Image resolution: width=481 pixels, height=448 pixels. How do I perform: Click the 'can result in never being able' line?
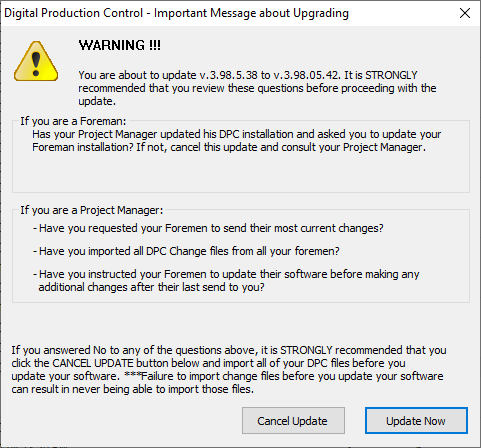click(x=132, y=389)
